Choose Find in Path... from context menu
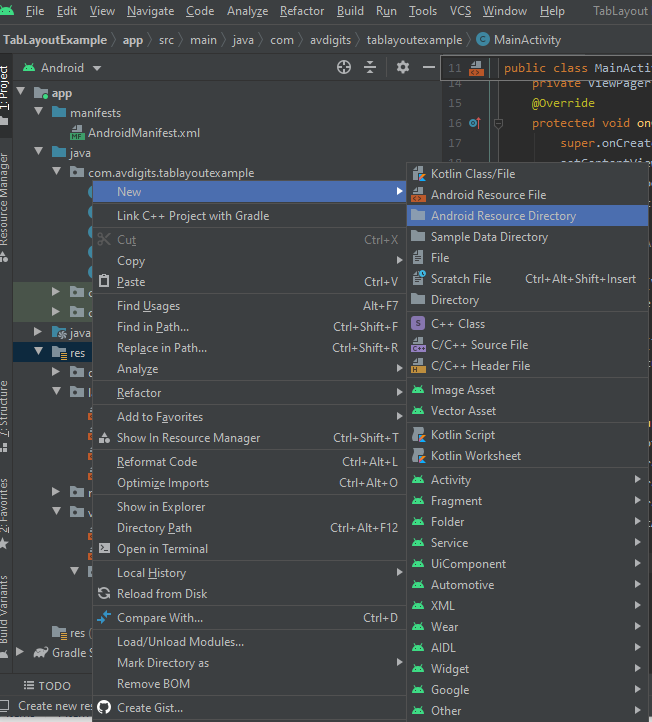 [x=249, y=327]
